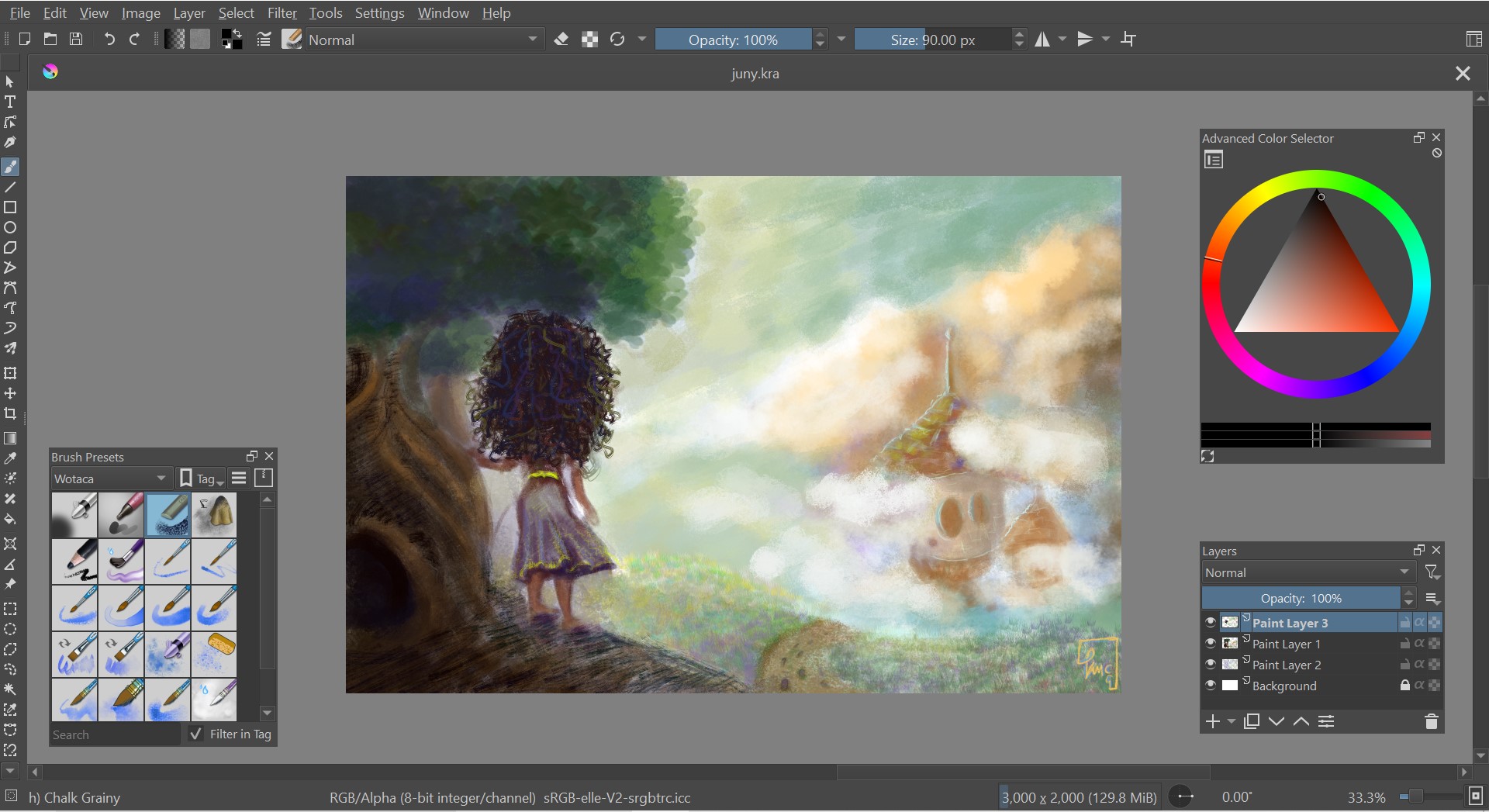This screenshot has height=812, width=1489.
Task: Open the Tag menu in Brush Presets
Action: (202, 479)
